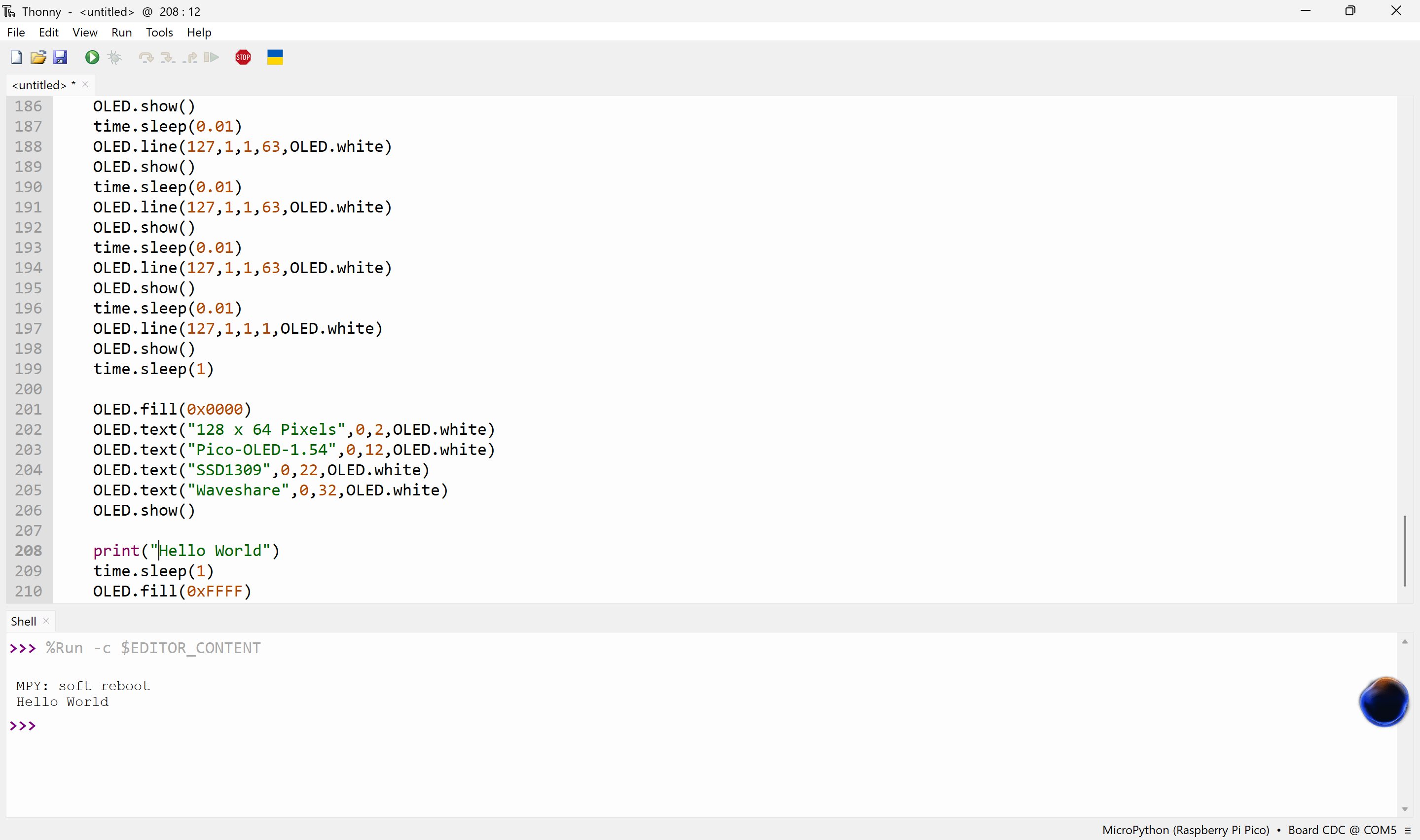Close the Shell panel tab
Image resolution: width=1420 pixels, height=840 pixels.
(x=46, y=621)
